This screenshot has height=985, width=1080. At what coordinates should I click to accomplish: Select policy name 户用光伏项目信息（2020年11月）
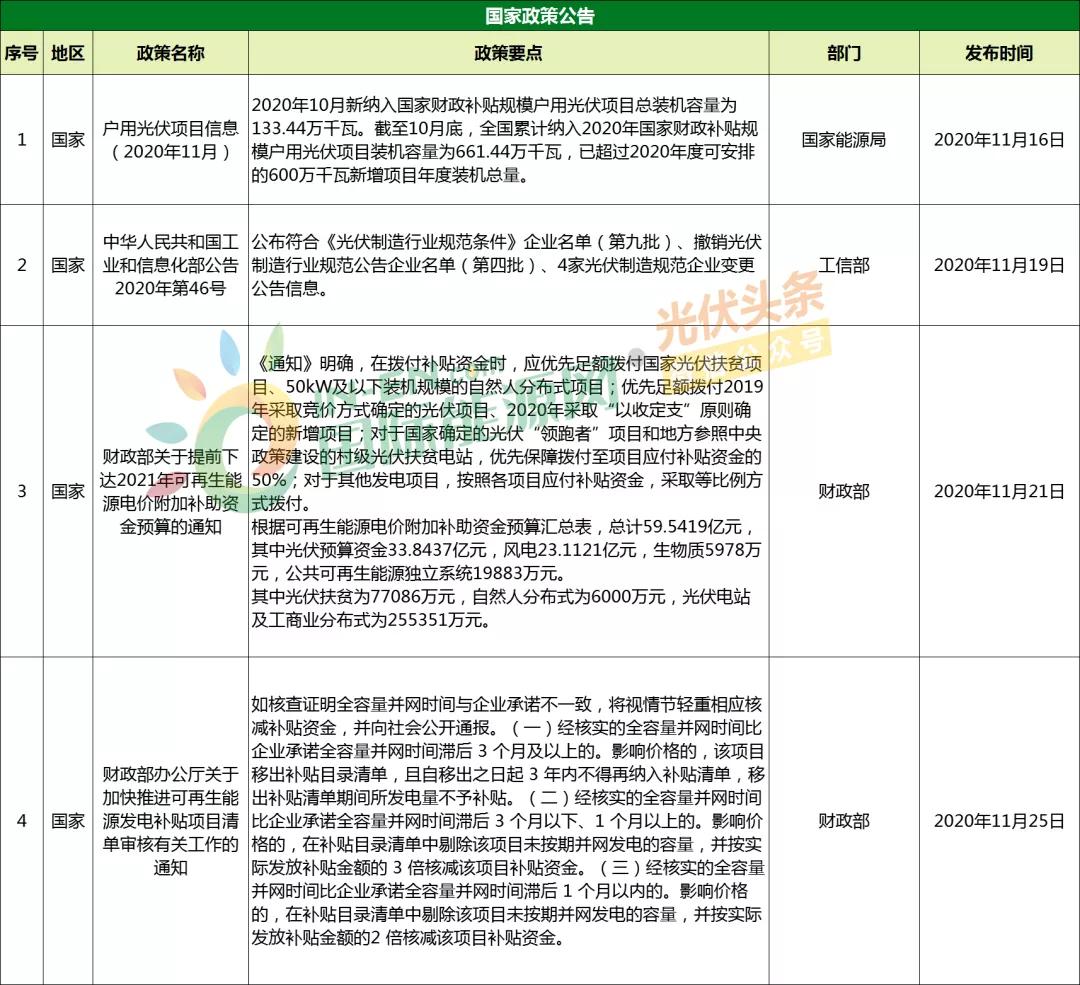pyautogui.click(x=170, y=140)
